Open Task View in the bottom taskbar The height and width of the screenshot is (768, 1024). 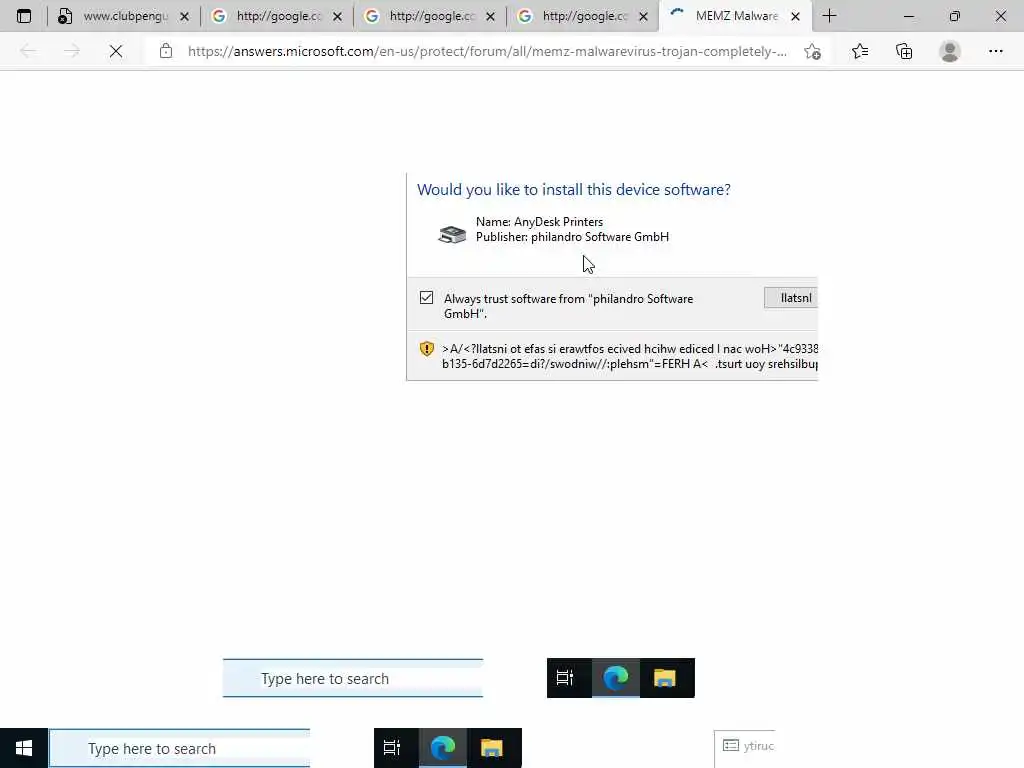coord(392,748)
